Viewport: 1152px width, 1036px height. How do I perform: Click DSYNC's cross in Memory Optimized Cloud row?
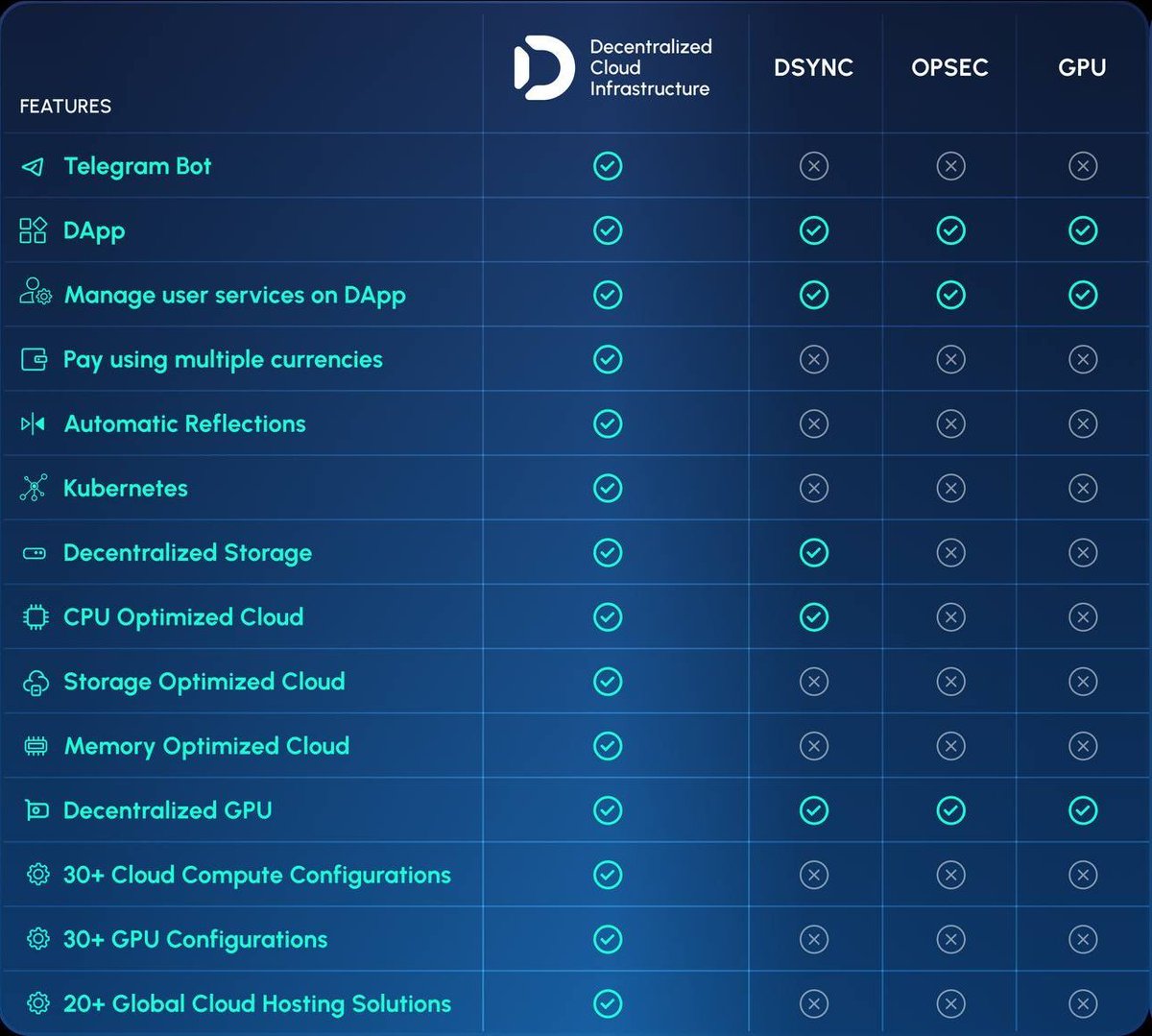(814, 745)
